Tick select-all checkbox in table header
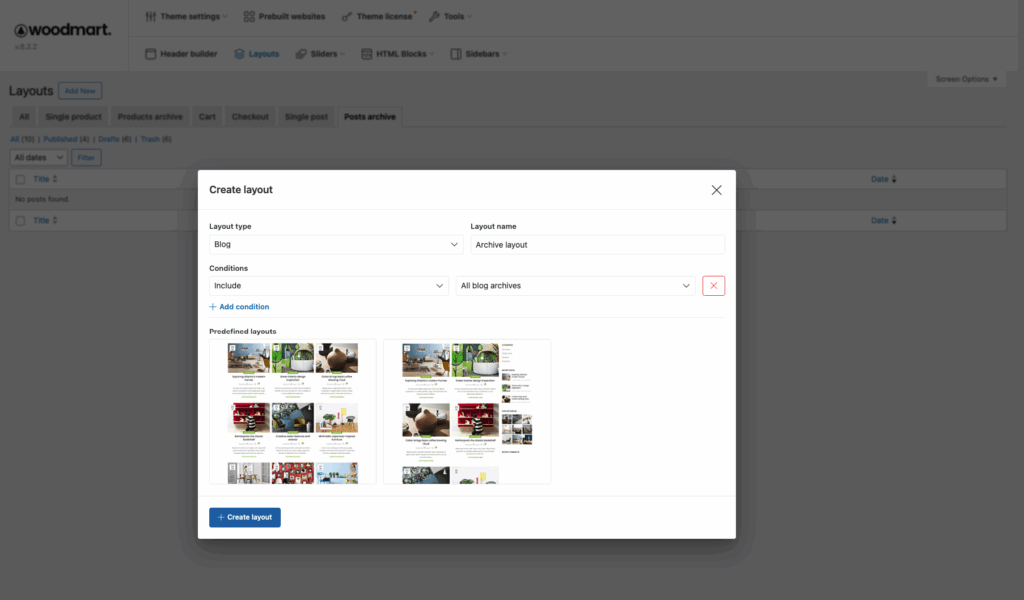 click(x=20, y=180)
